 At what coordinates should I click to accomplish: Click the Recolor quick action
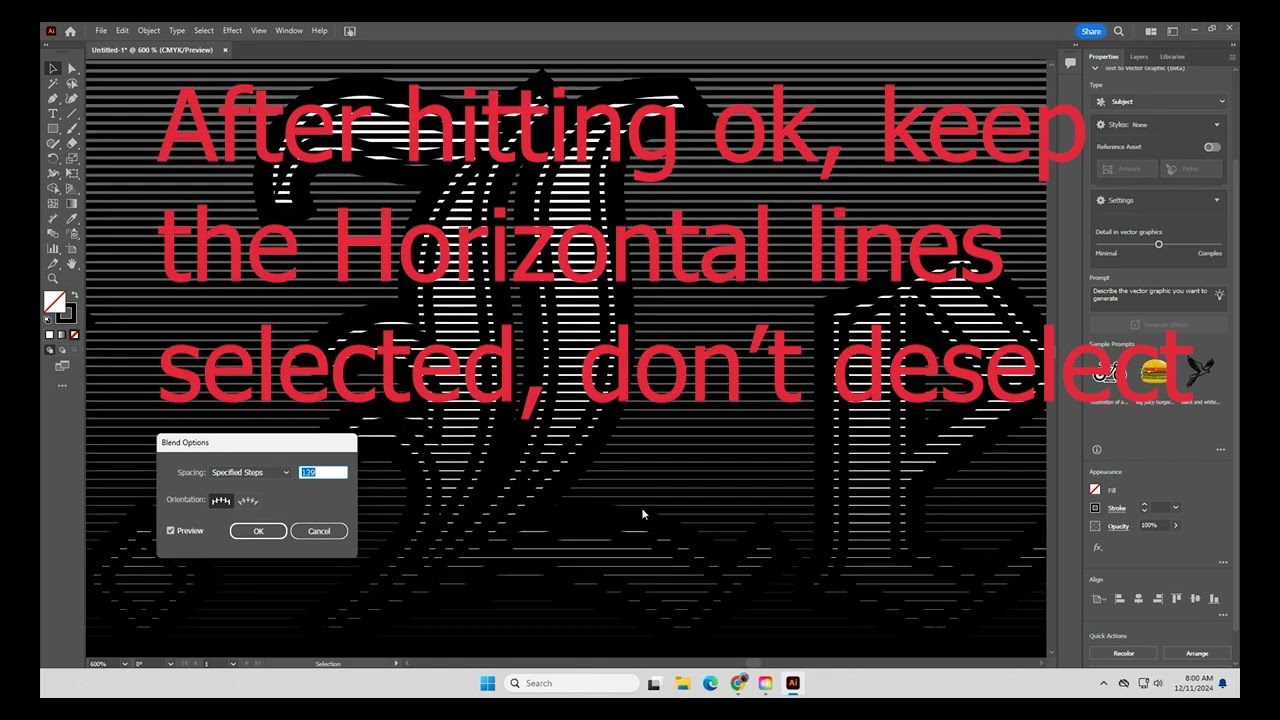coord(1124,653)
